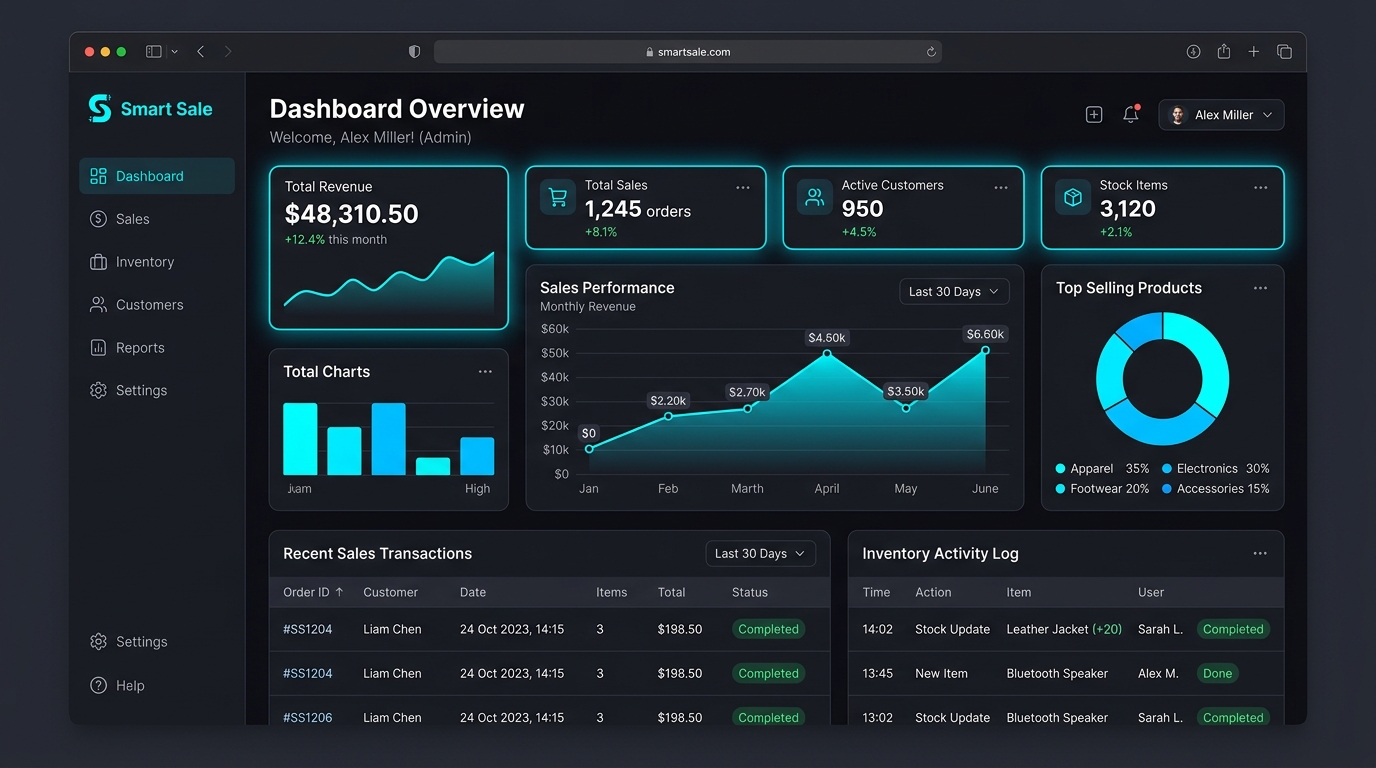Click the people icon in Active Customers
1376x768 pixels.
815,197
